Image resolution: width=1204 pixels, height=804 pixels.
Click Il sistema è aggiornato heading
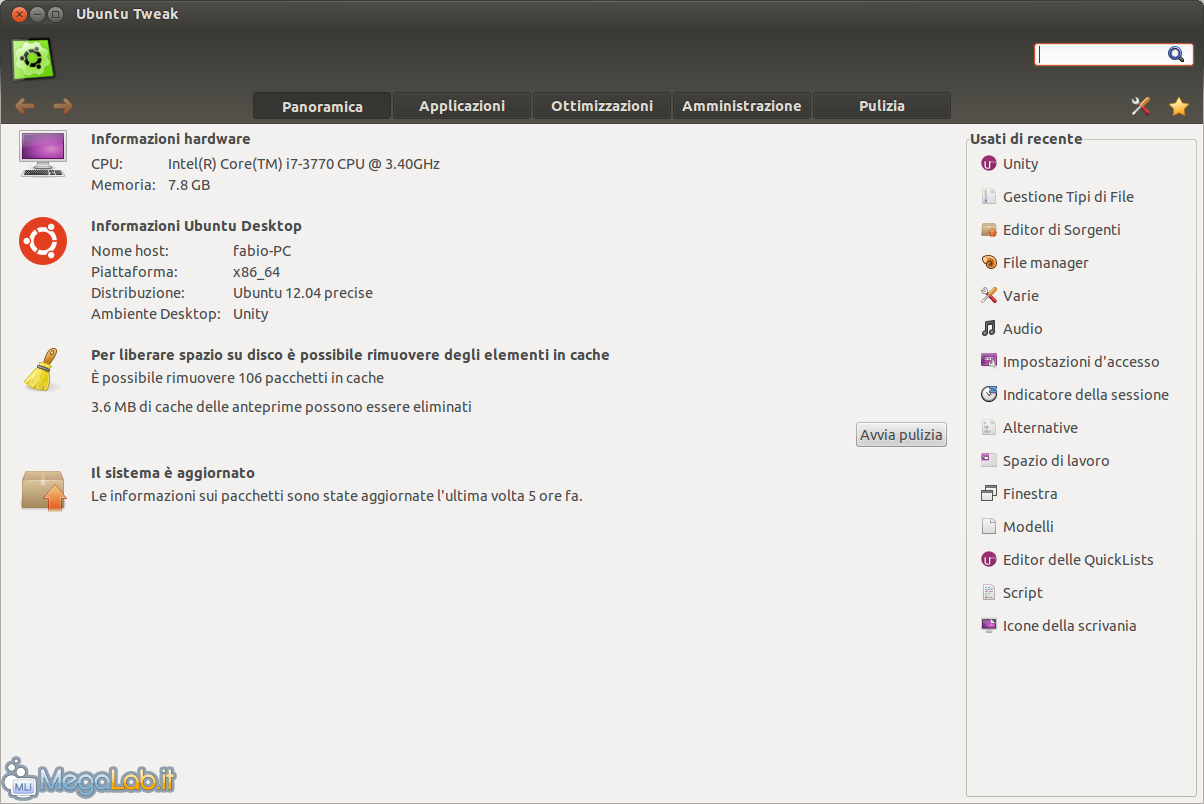tap(173, 473)
